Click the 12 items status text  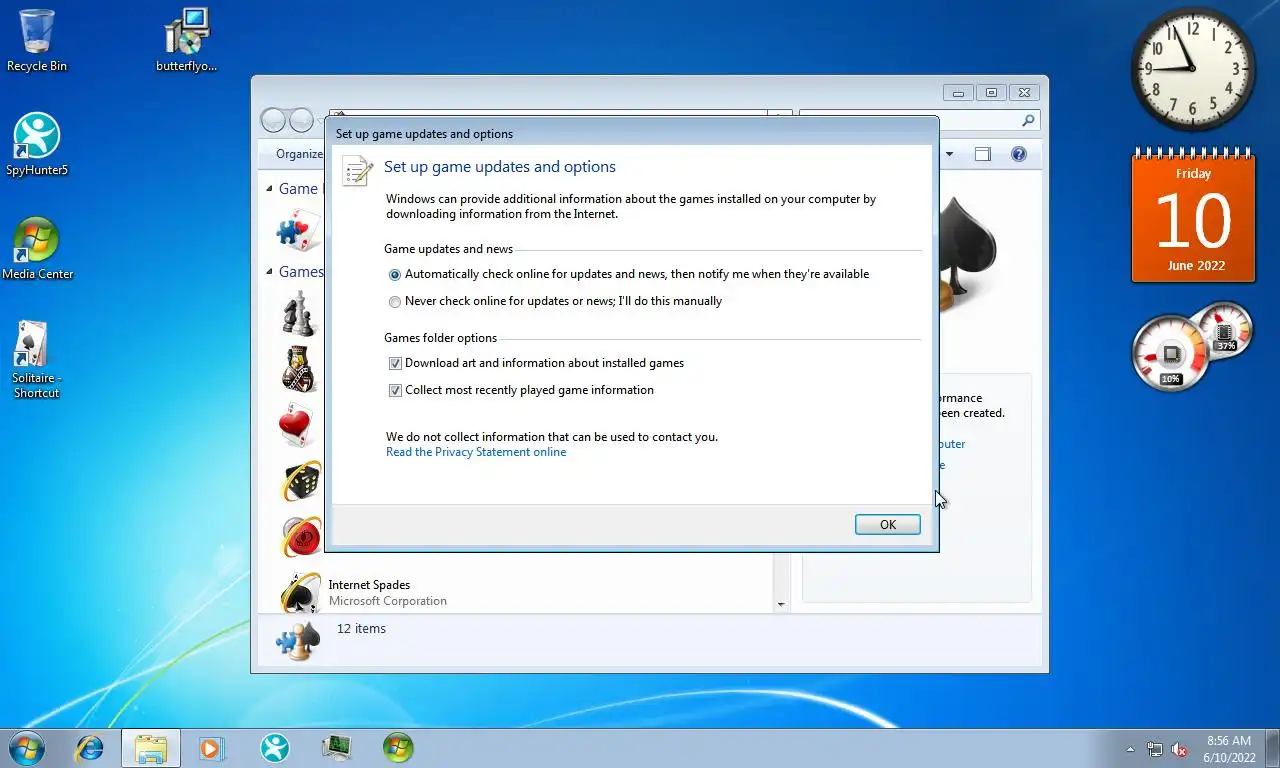361,629
